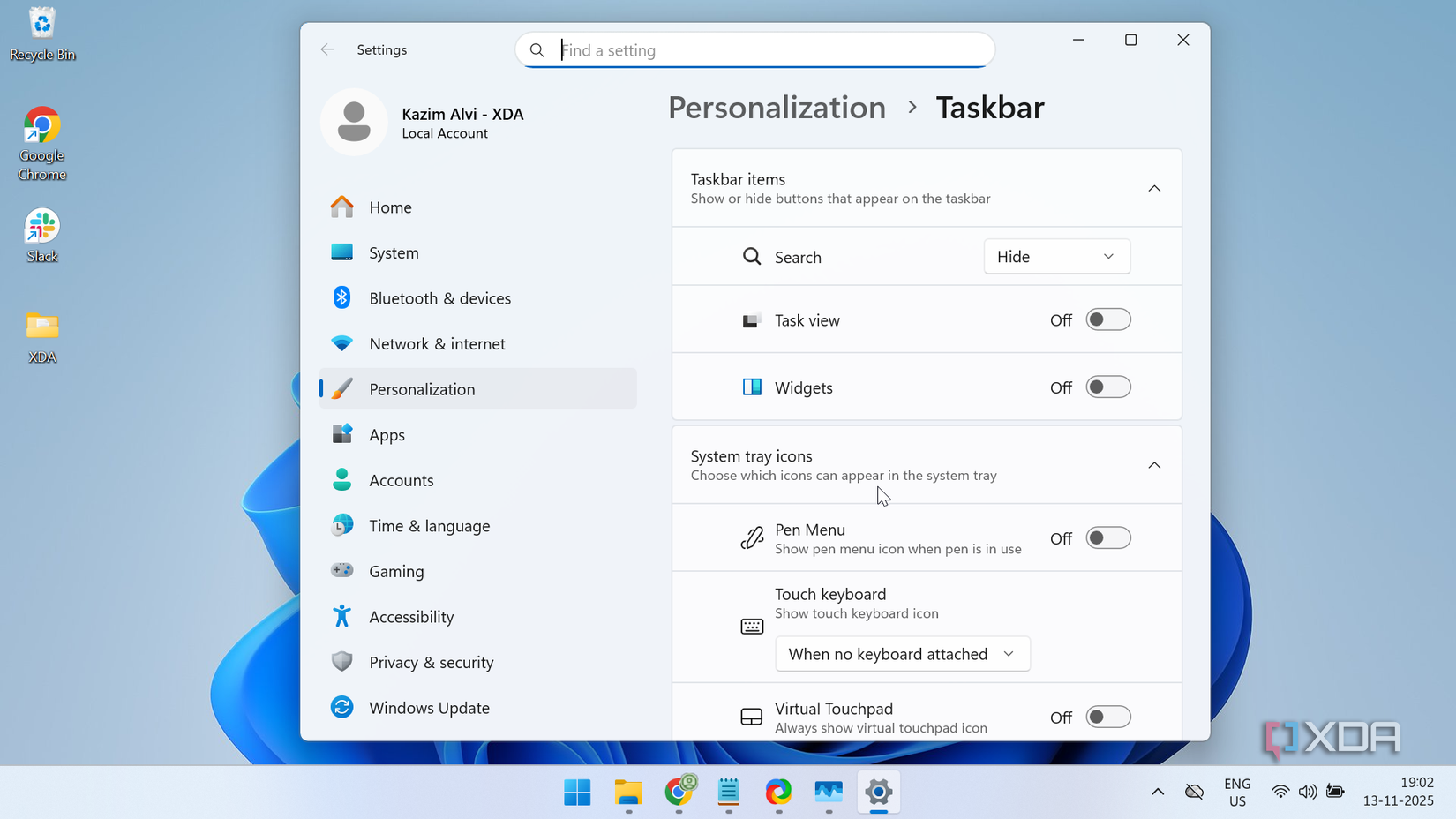Click the Gaming controller icon
The height and width of the screenshot is (819, 1456).
[341, 571]
